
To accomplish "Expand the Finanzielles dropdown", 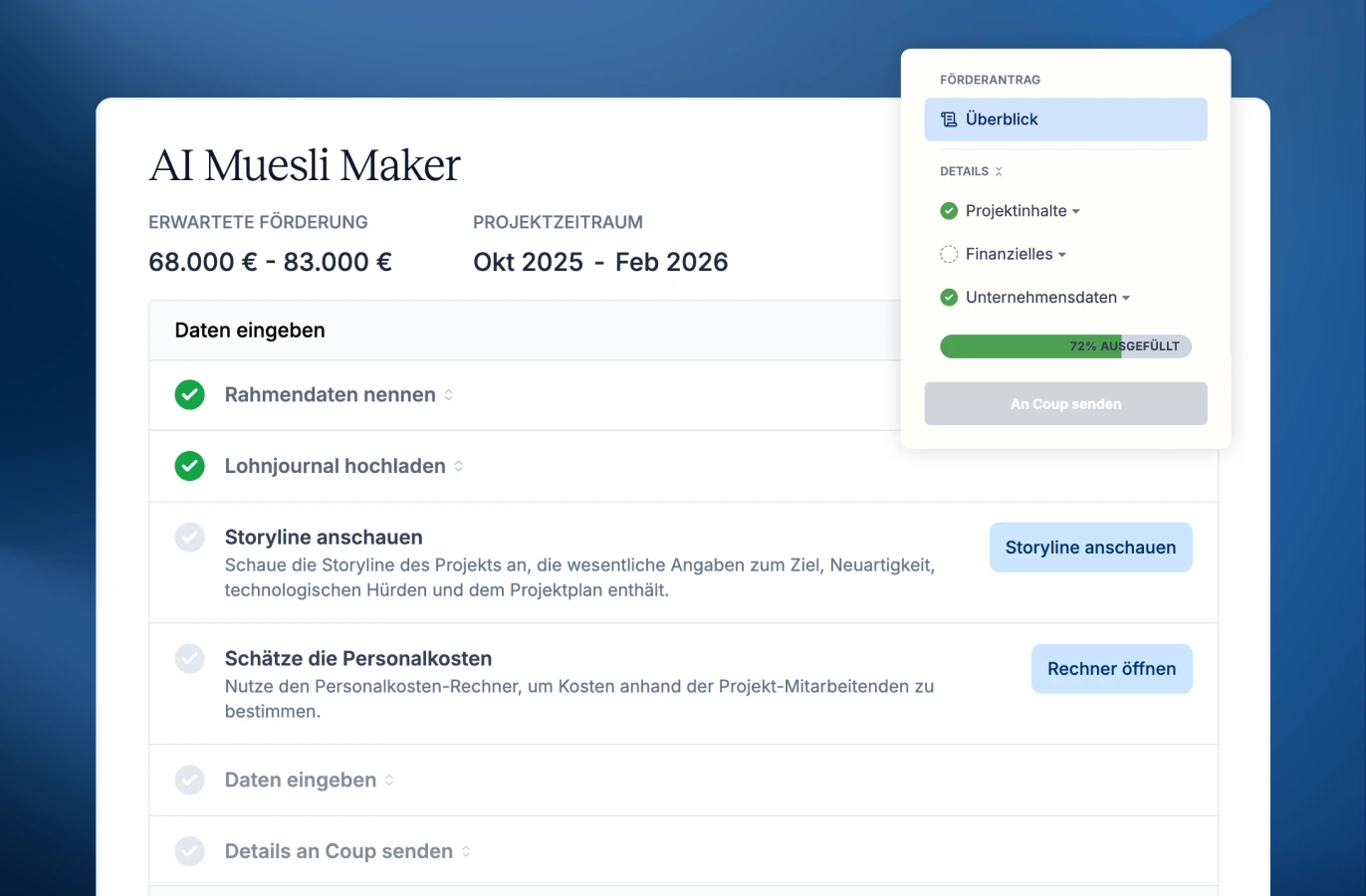I will (1062, 255).
